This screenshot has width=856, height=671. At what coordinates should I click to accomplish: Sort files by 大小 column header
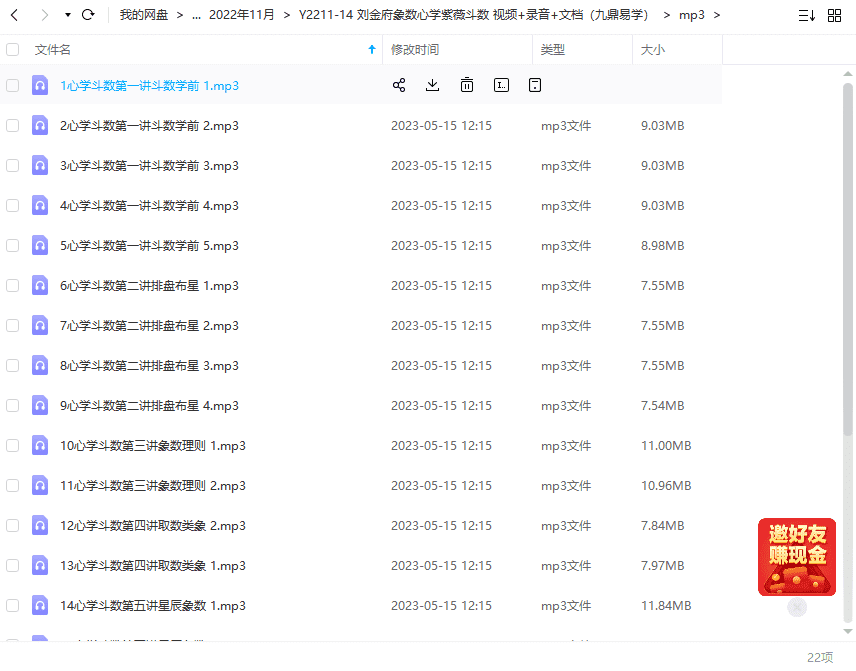(652, 49)
